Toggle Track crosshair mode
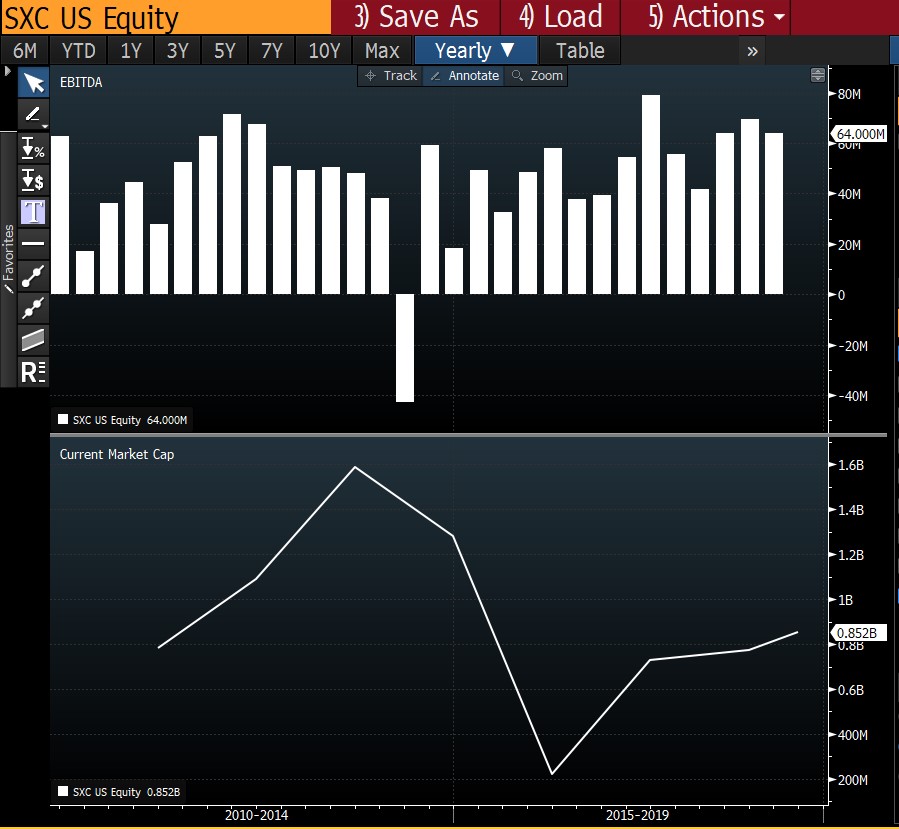The image size is (899, 829). pos(390,76)
